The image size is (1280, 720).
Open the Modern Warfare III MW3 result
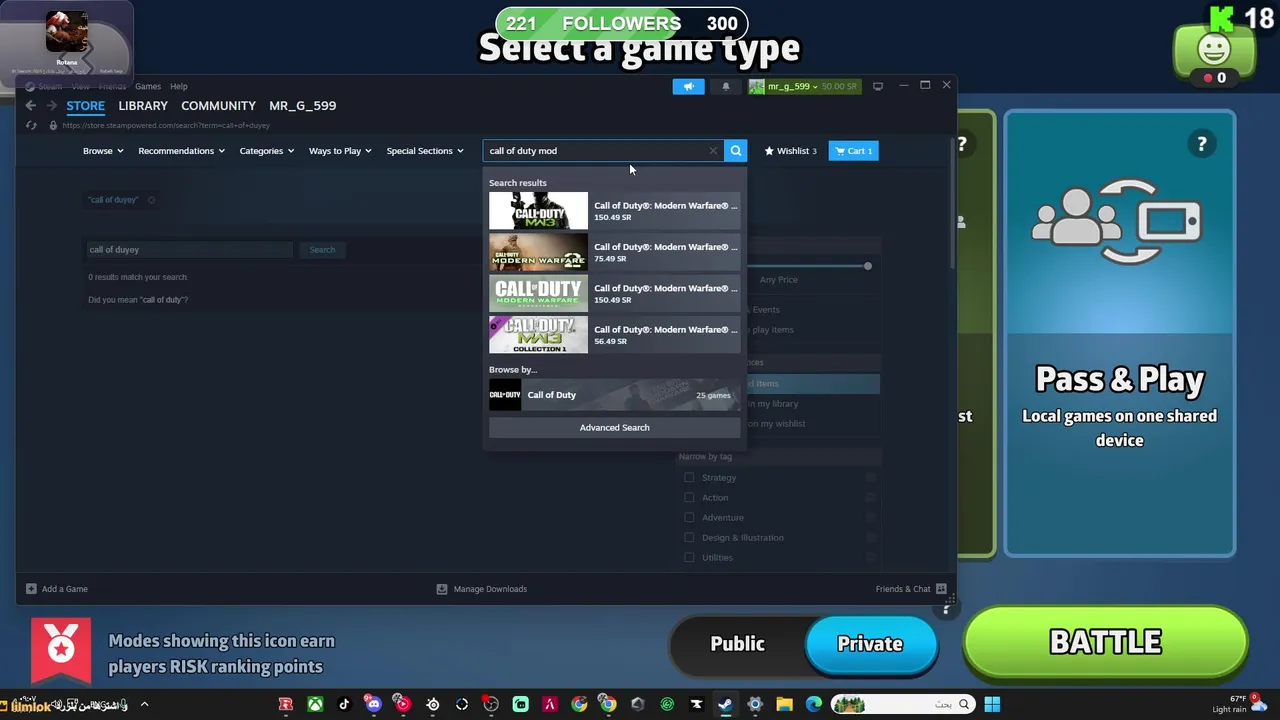(x=614, y=211)
